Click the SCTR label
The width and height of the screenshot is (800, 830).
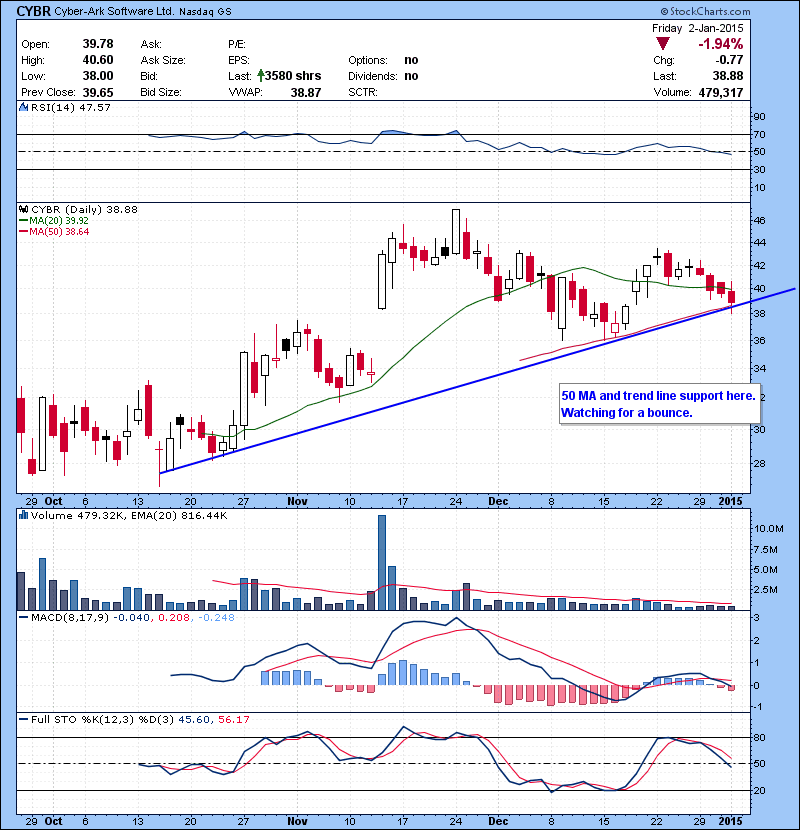click(x=363, y=92)
